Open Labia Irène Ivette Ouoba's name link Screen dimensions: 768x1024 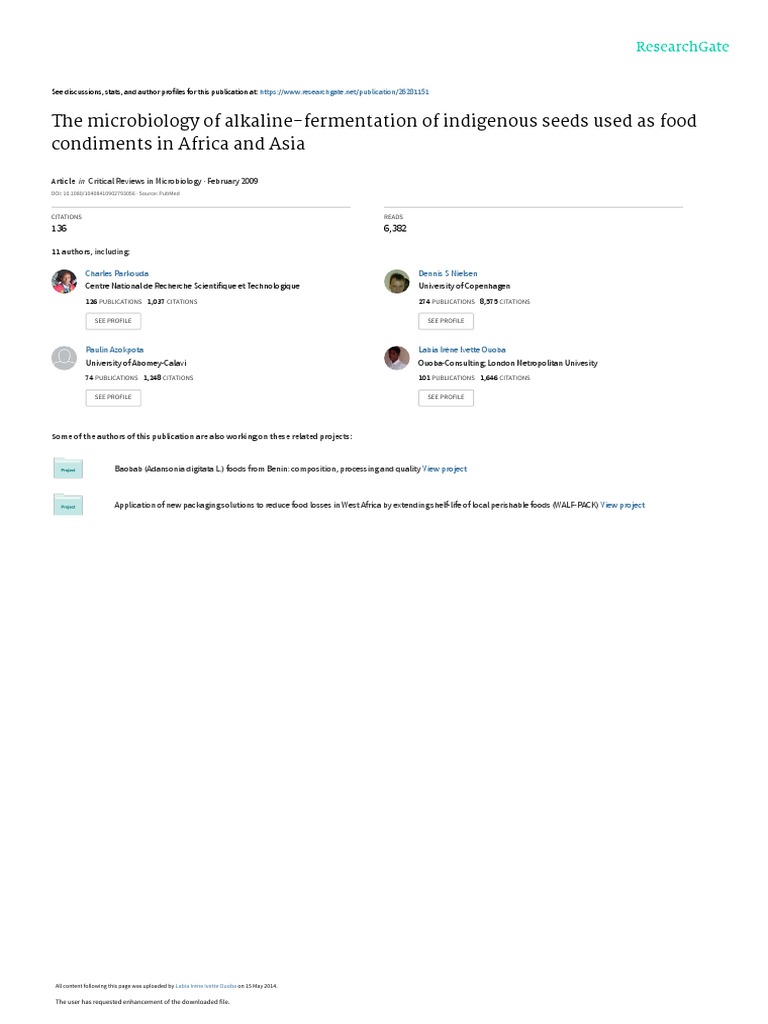click(462, 350)
